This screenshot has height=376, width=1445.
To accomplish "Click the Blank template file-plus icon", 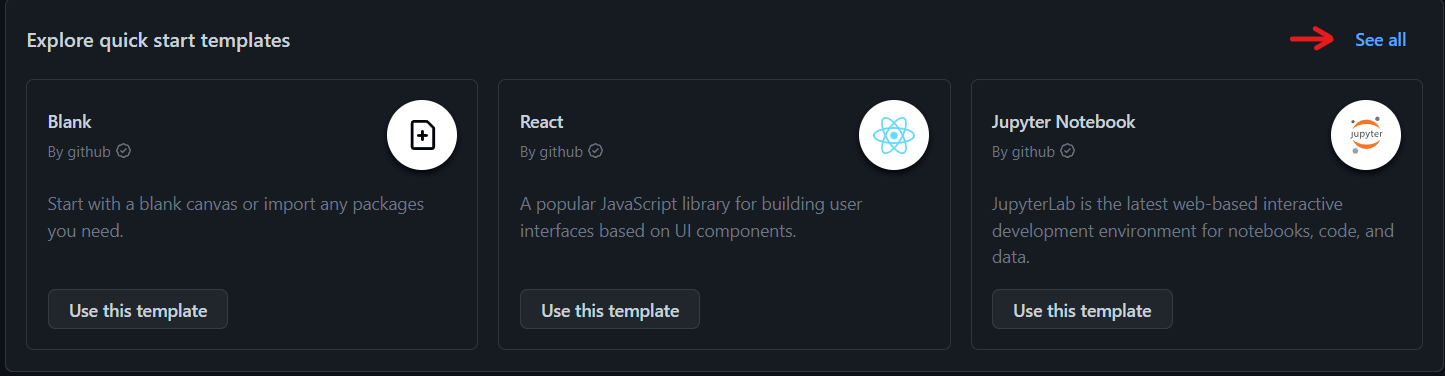I will tap(422, 135).
